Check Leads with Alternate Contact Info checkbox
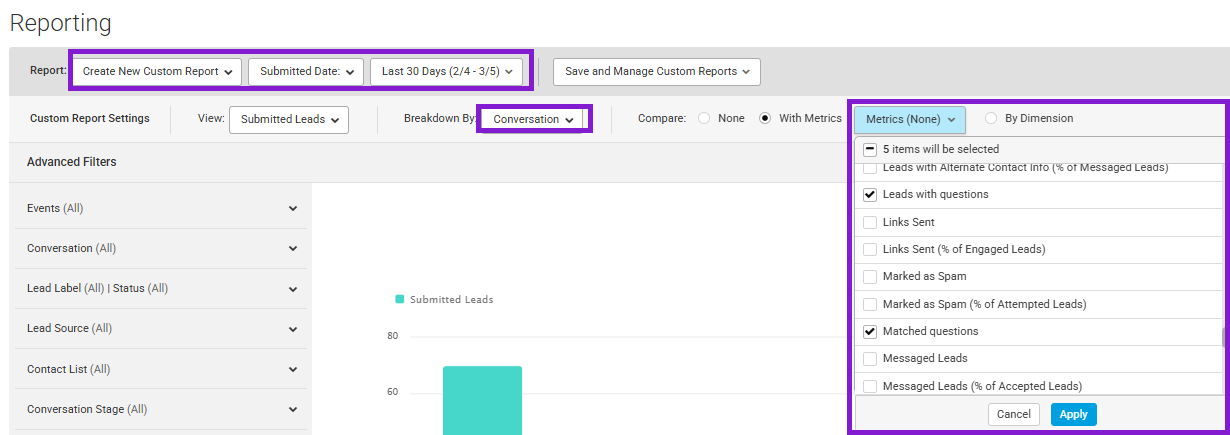Screen dimensions: 1230x435 pyautogui.click(x=870, y=168)
